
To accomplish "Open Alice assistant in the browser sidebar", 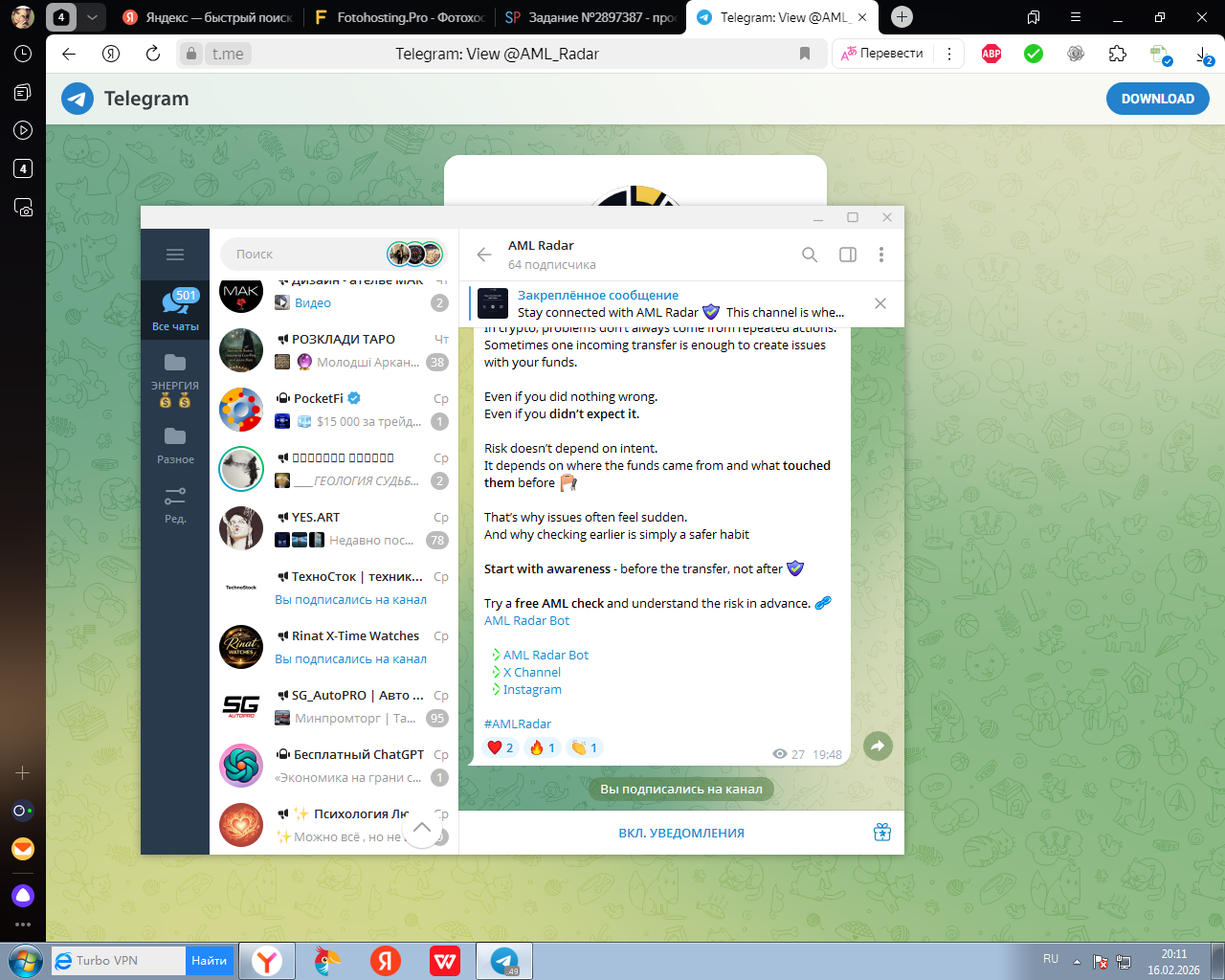I will (23, 896).
